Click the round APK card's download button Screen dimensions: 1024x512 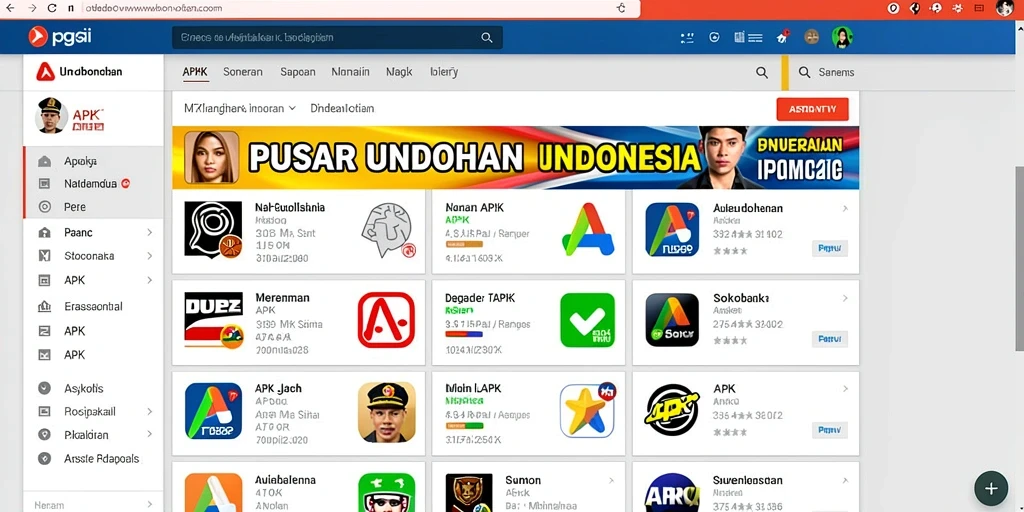[x=829, y=430]
